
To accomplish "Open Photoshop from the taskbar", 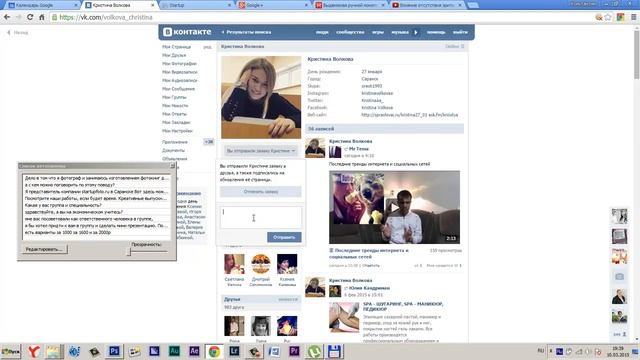I will [114, 351].
